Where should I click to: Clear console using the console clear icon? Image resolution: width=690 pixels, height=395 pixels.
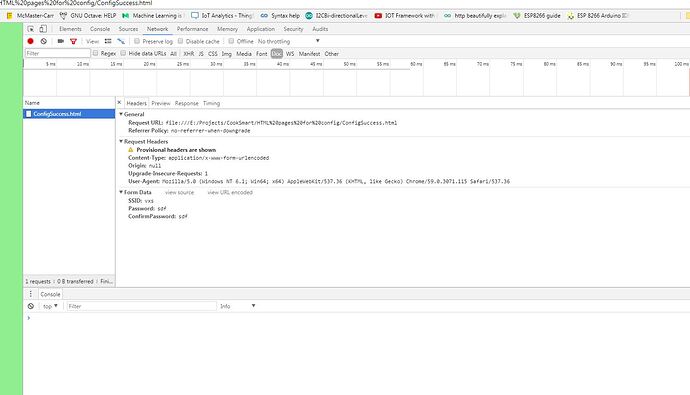tap(31, 306)
